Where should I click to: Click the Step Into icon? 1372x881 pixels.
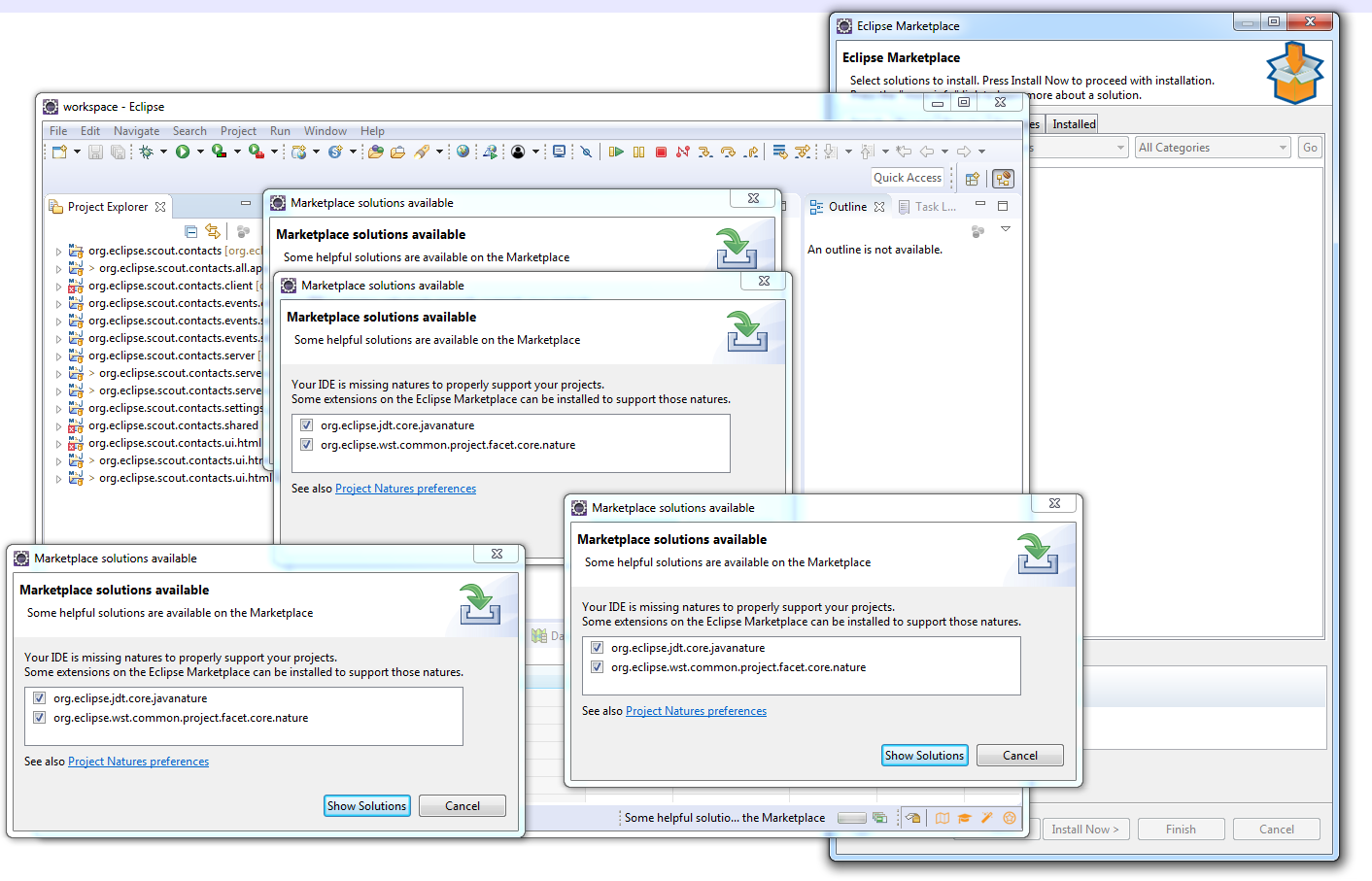point(705,152)
